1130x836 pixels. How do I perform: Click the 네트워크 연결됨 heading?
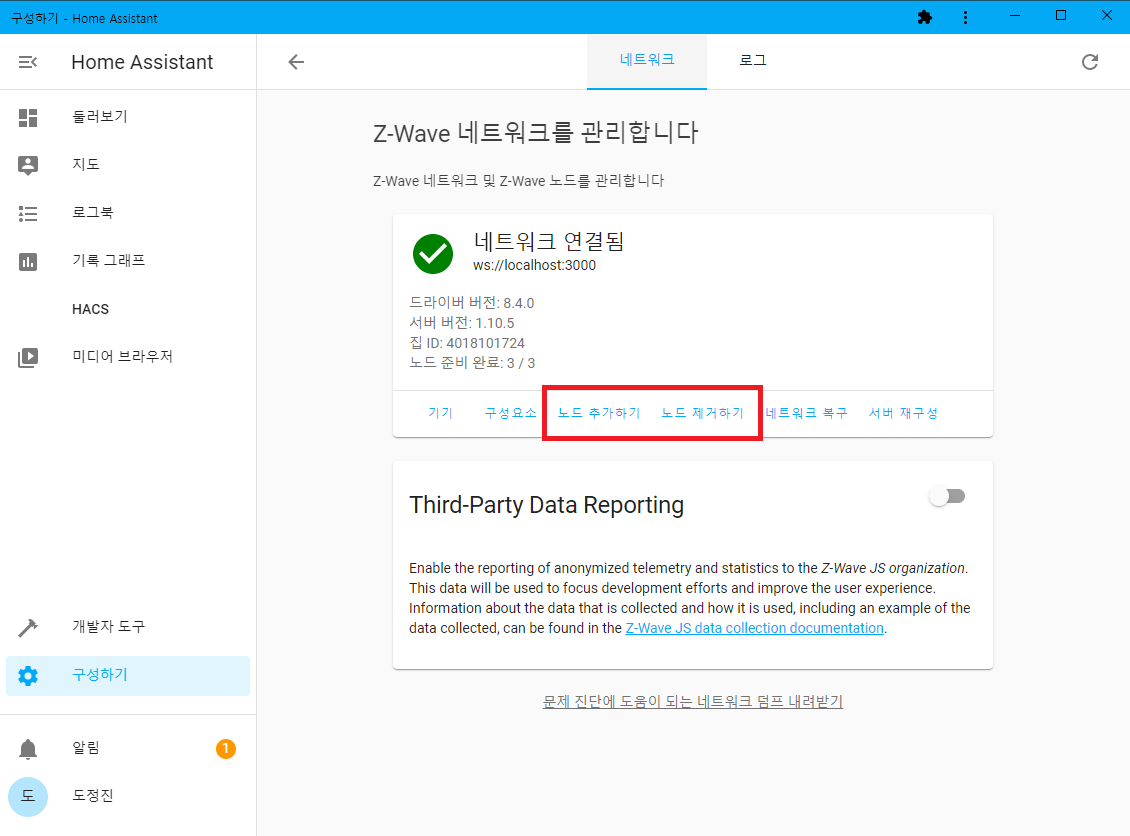tap(548, 241)
